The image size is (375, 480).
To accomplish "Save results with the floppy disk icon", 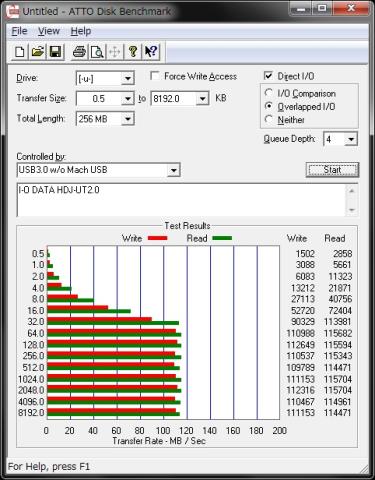I will click(x=55, y=52).
